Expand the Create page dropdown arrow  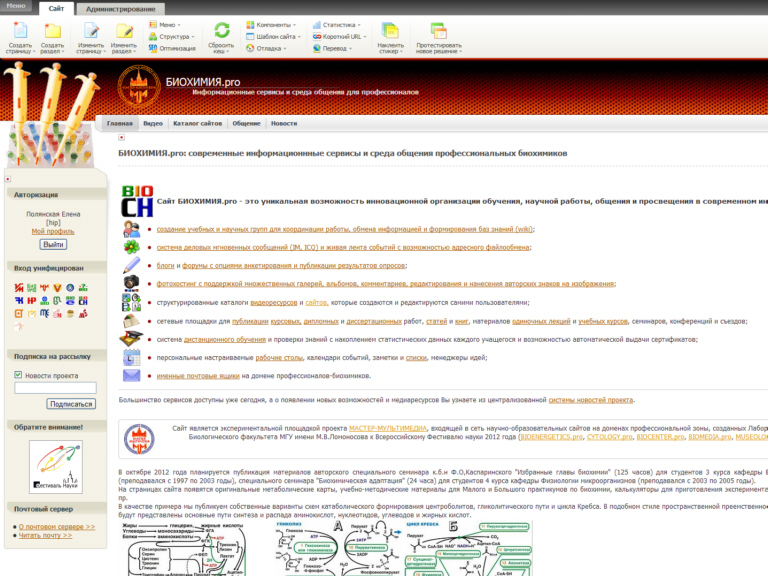[34, 51]
